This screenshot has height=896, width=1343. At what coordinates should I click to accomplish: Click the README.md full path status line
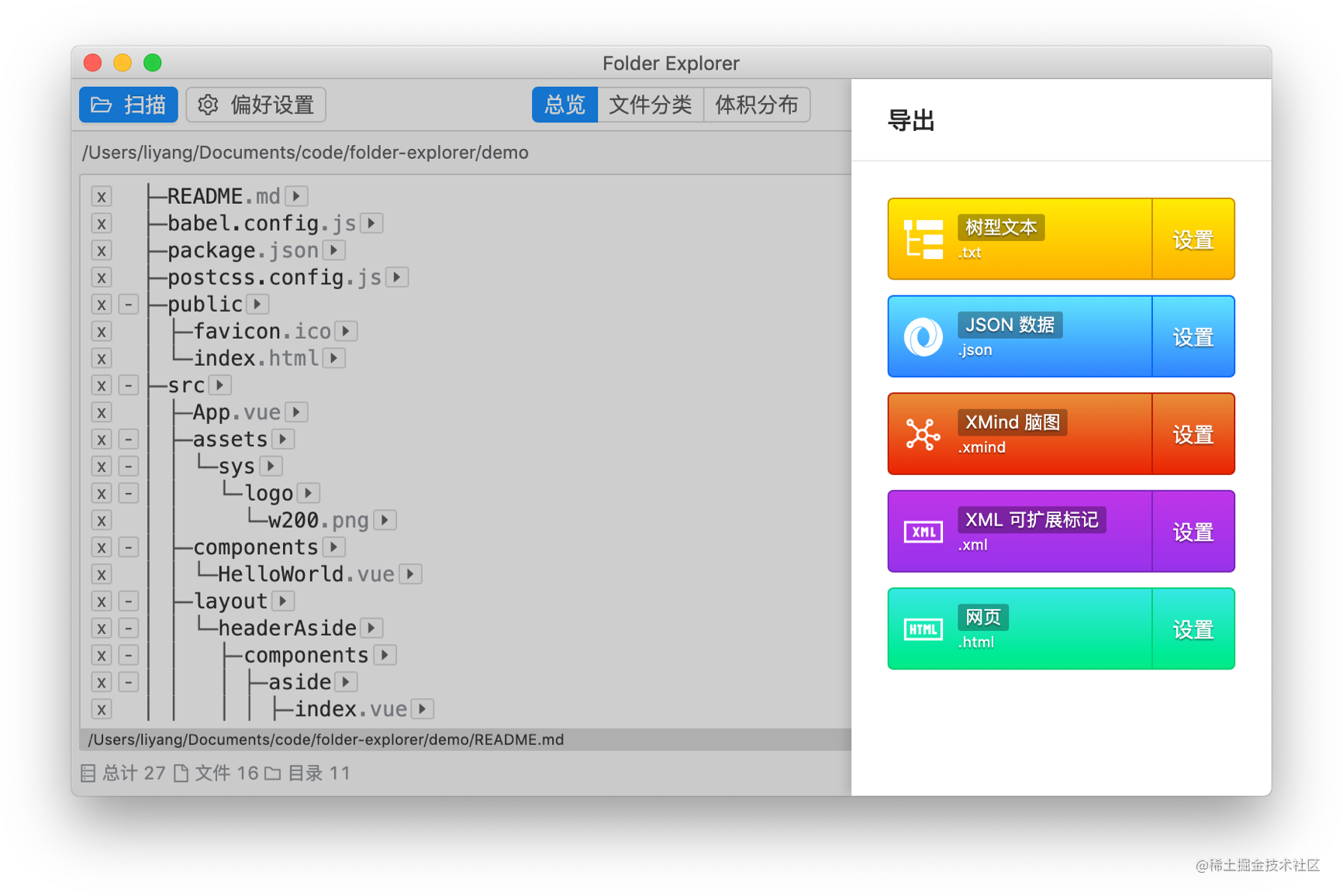point(326,739)
